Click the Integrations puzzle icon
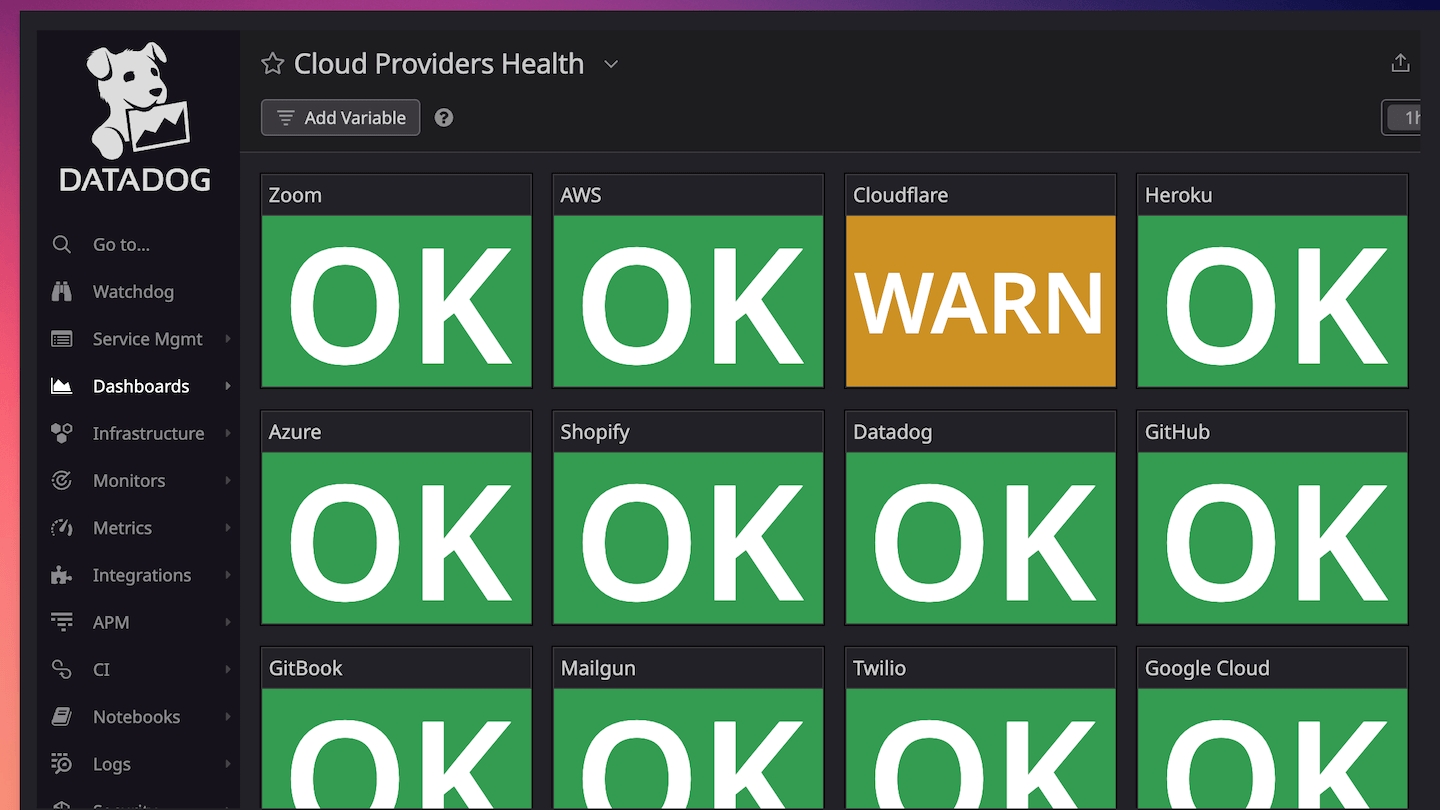Viewport: 1440px width, 810px height. click(x=62, y=575)
